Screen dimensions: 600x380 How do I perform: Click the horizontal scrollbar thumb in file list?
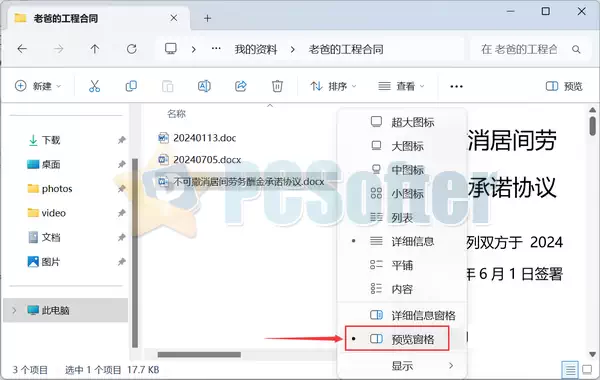199,355
